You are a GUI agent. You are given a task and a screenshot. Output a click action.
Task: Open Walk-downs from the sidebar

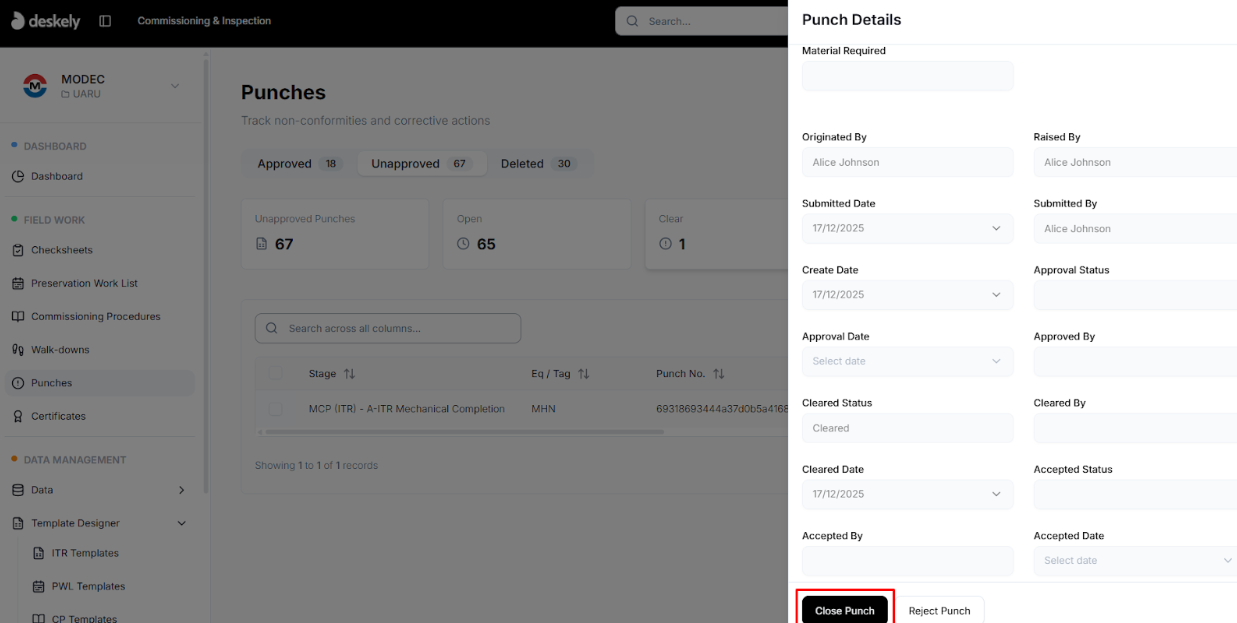coord(60,350)
